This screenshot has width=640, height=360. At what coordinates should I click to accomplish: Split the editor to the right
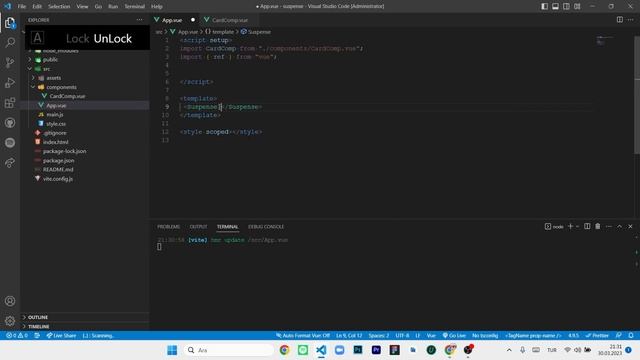620,20
